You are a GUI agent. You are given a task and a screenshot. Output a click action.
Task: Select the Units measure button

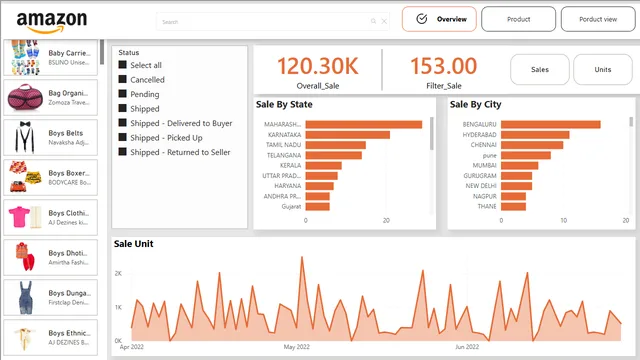(x=602, y=69)
